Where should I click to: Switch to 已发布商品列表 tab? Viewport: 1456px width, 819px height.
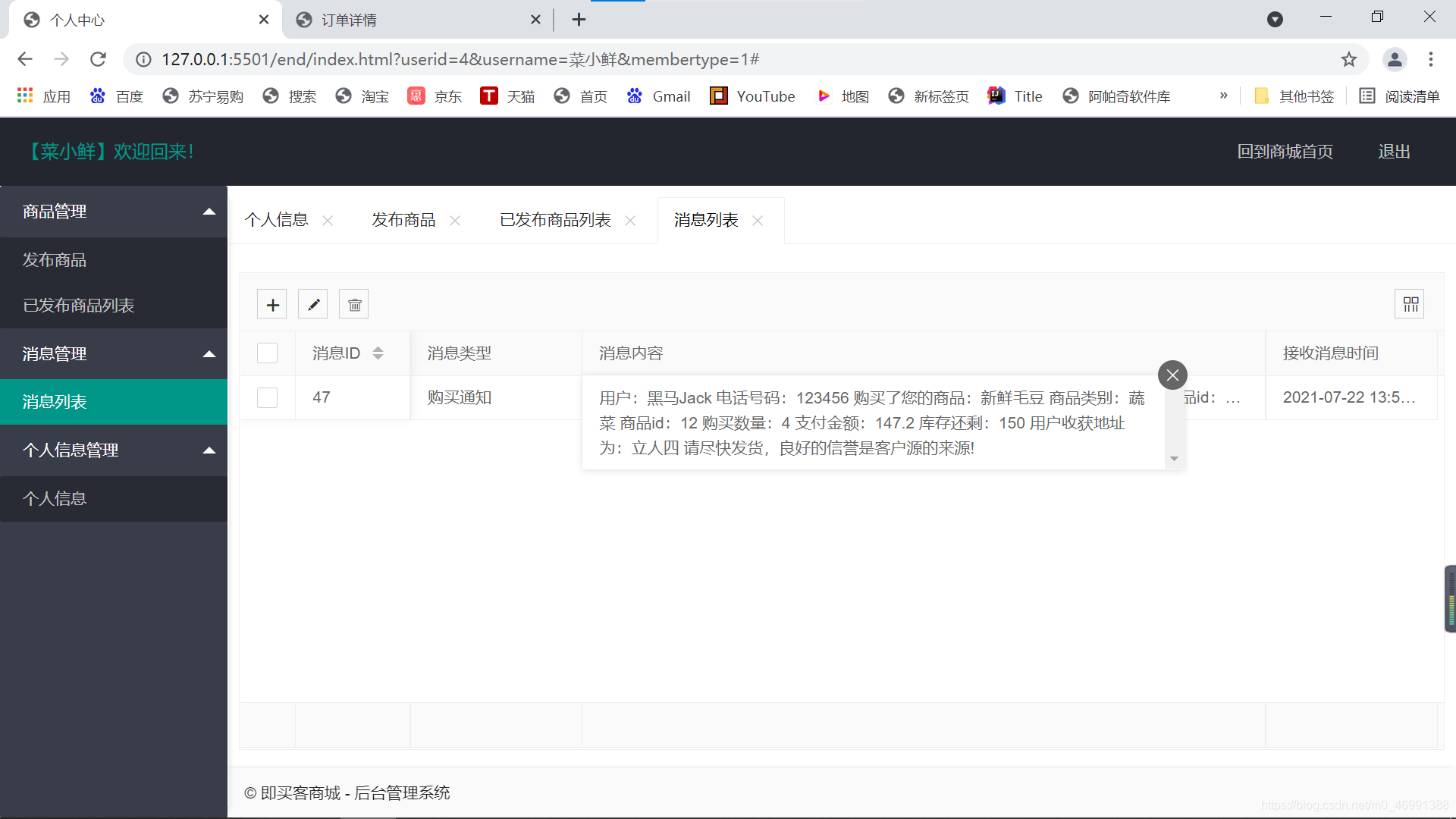[556, 220]
